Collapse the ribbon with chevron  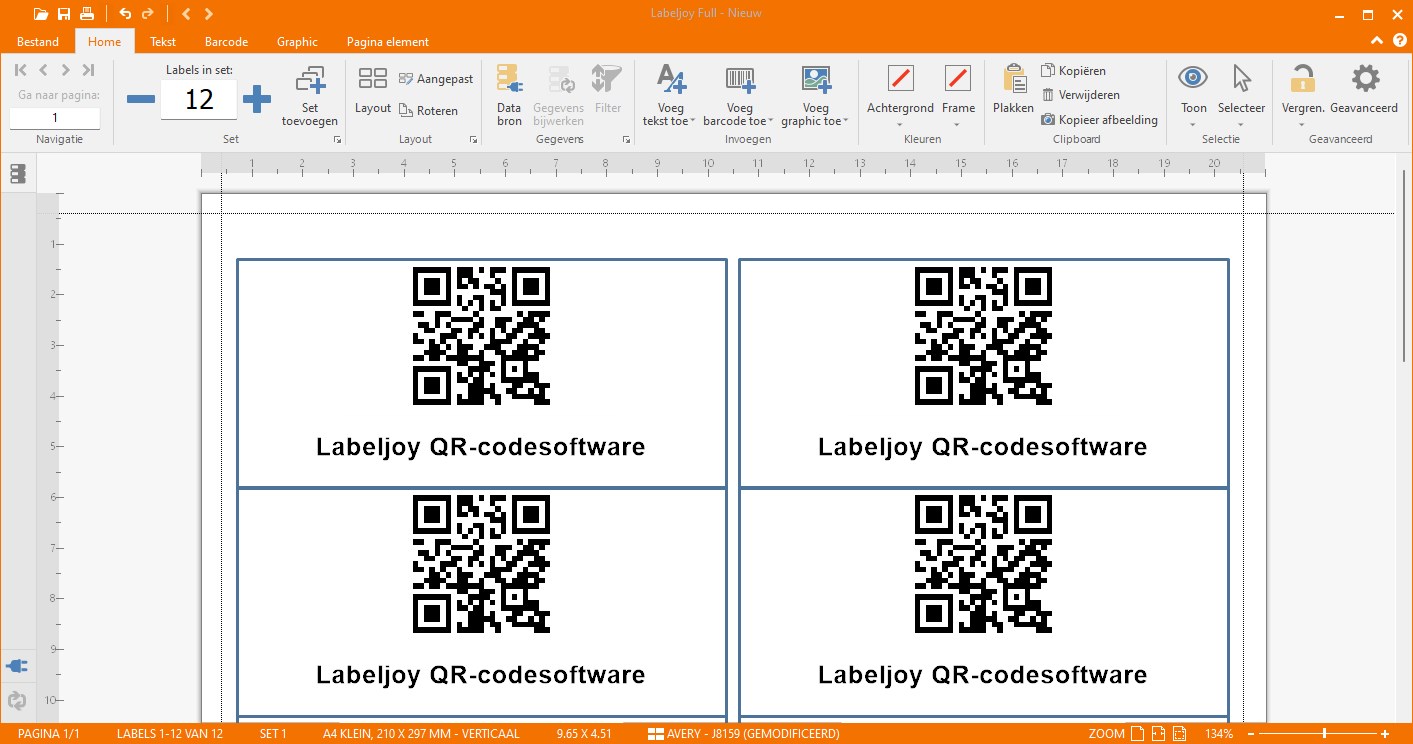click(x=1378, y=41)
